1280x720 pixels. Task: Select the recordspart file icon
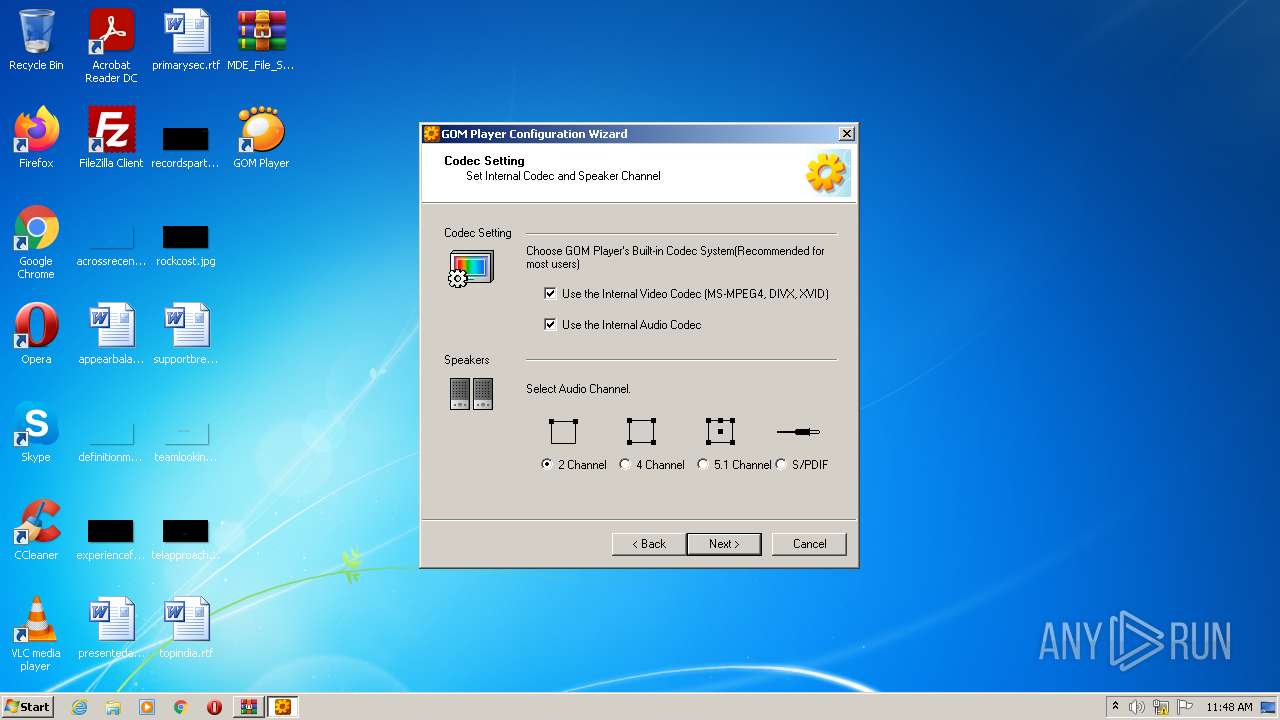[x=186, y=145]
